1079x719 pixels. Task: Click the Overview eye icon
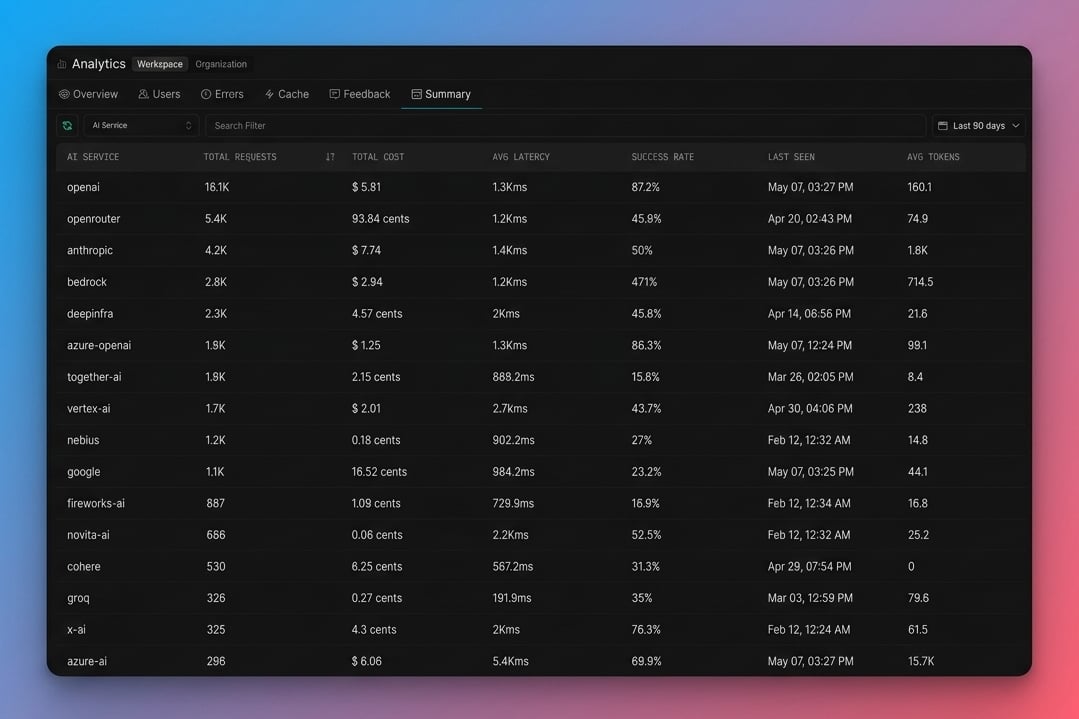click(x=64, y=94)
